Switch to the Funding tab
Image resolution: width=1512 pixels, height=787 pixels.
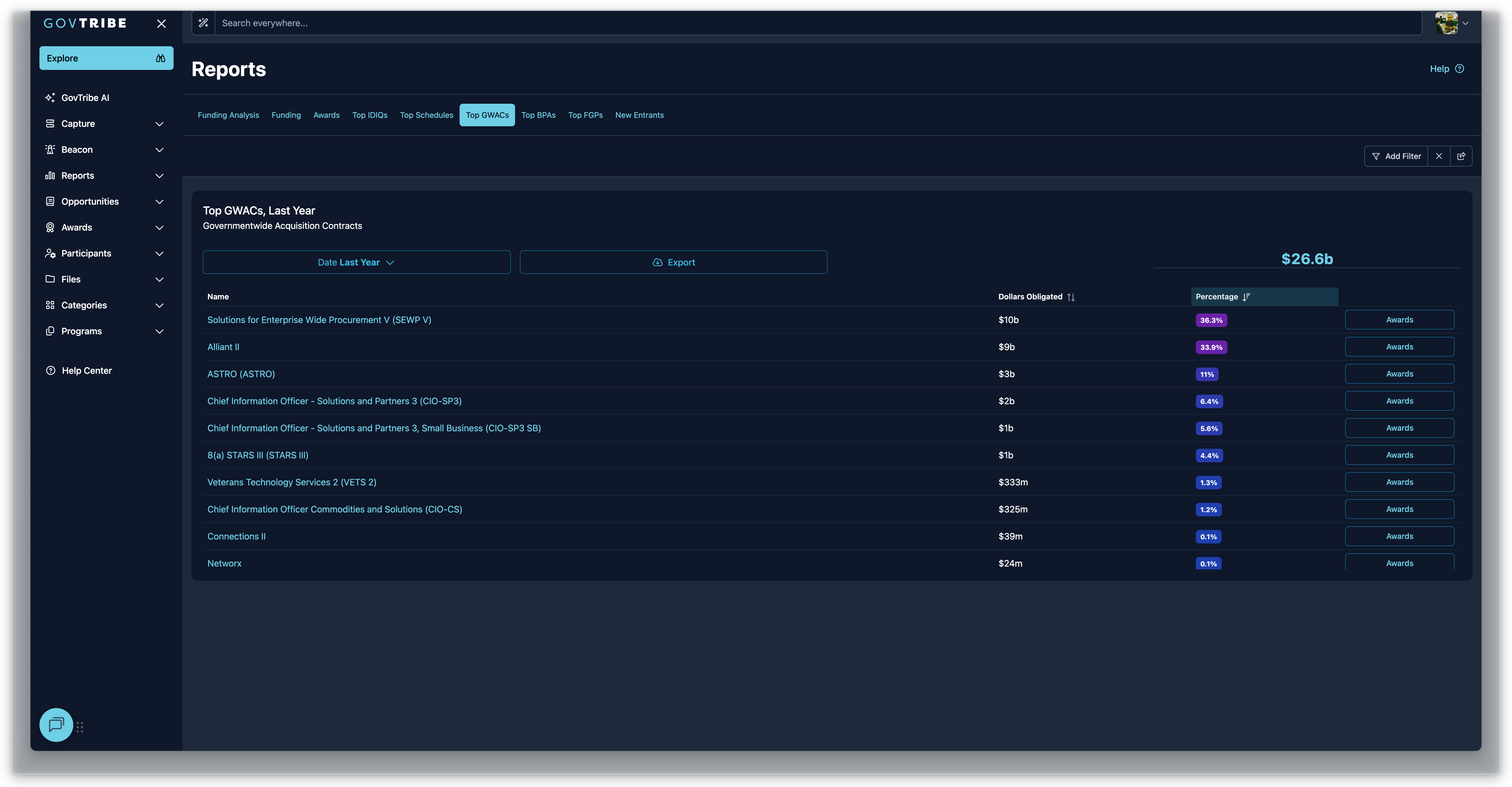[286, 115]
